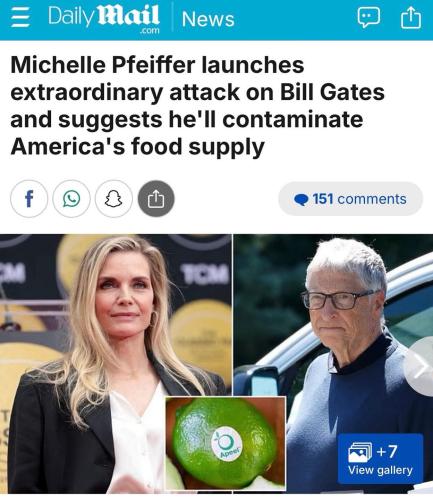
Task: Open the hamburger menu in the header
Action: tap(20, 17)
